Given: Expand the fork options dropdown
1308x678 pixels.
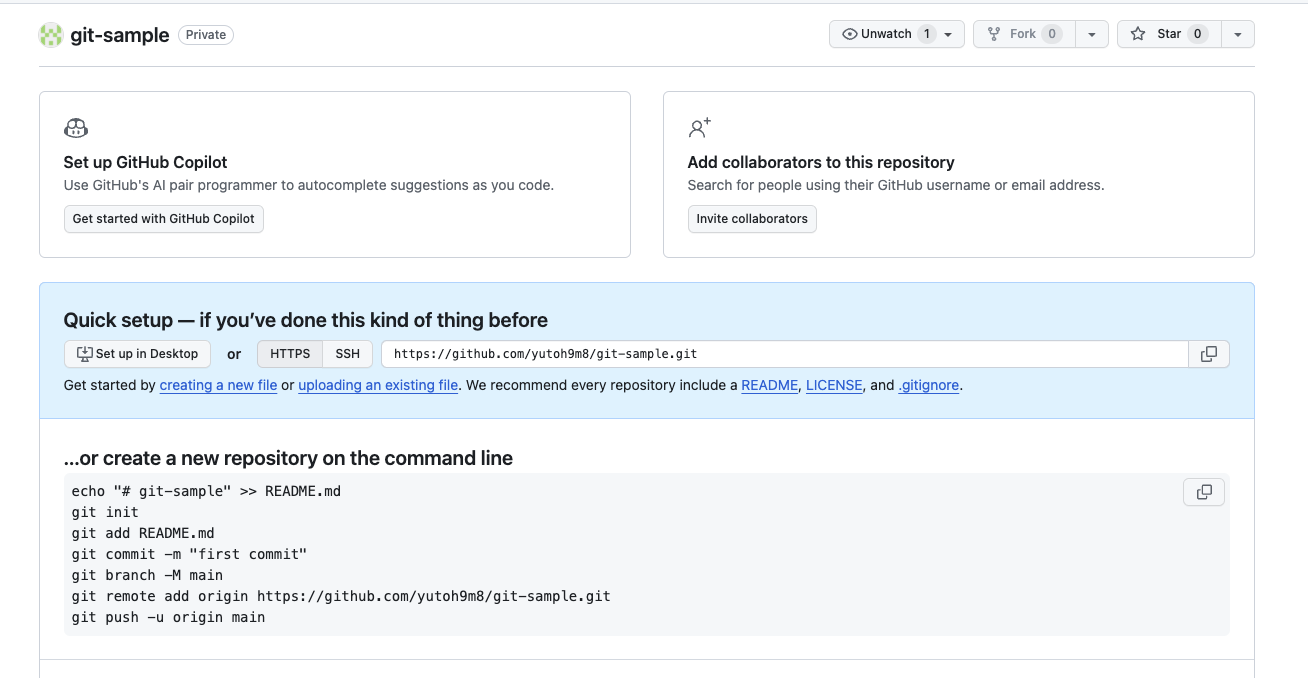Looking at the screenshot, I should click(x=1091, y=33).
